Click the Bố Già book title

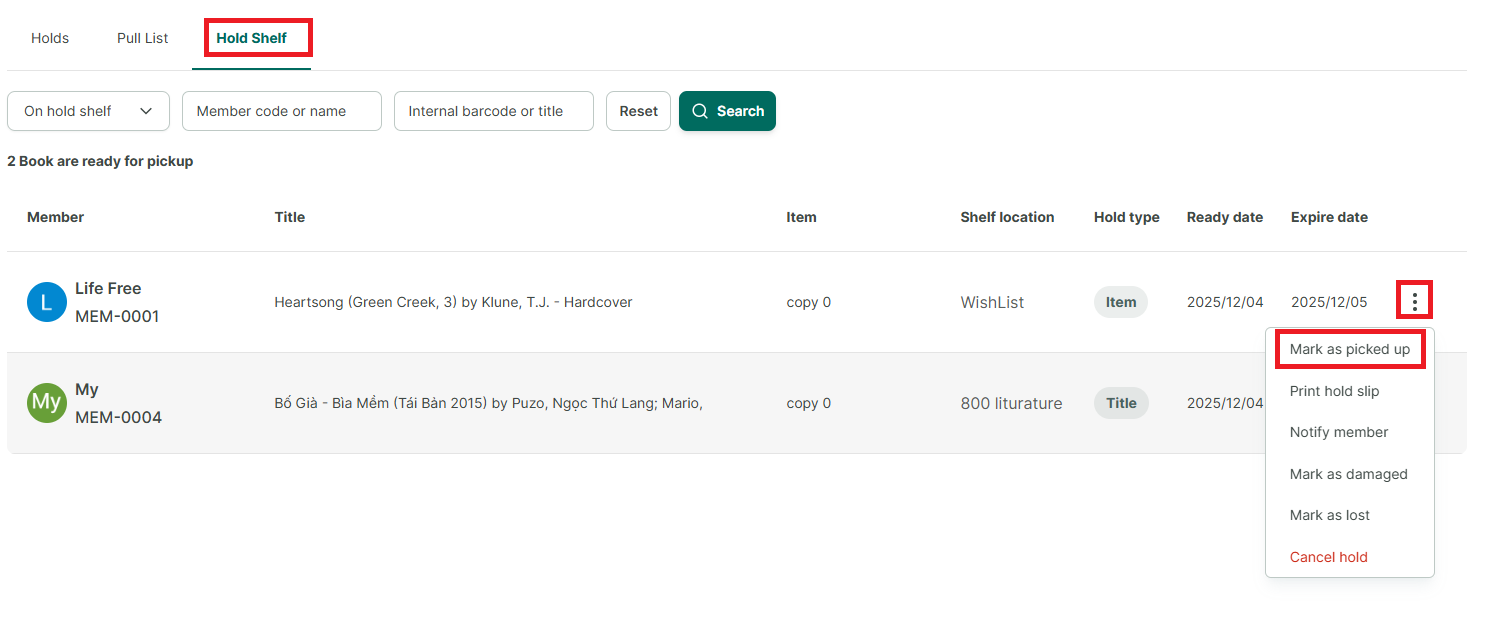coord(489,403)
